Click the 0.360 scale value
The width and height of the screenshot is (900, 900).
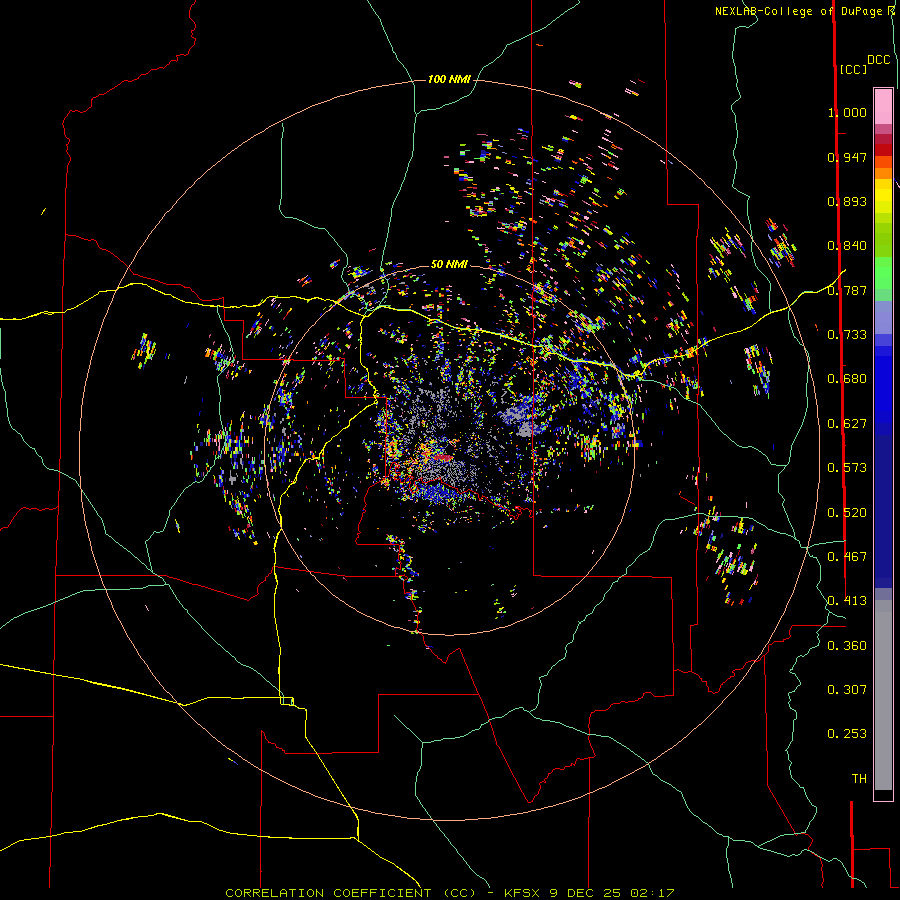(847, 646)
